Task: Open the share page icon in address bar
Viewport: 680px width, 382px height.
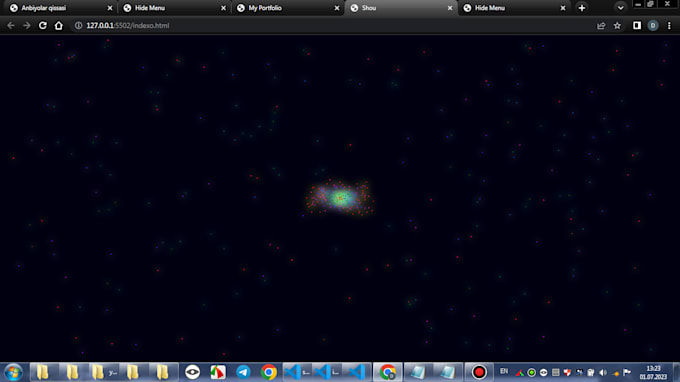Action: click(x=601, y=26)
